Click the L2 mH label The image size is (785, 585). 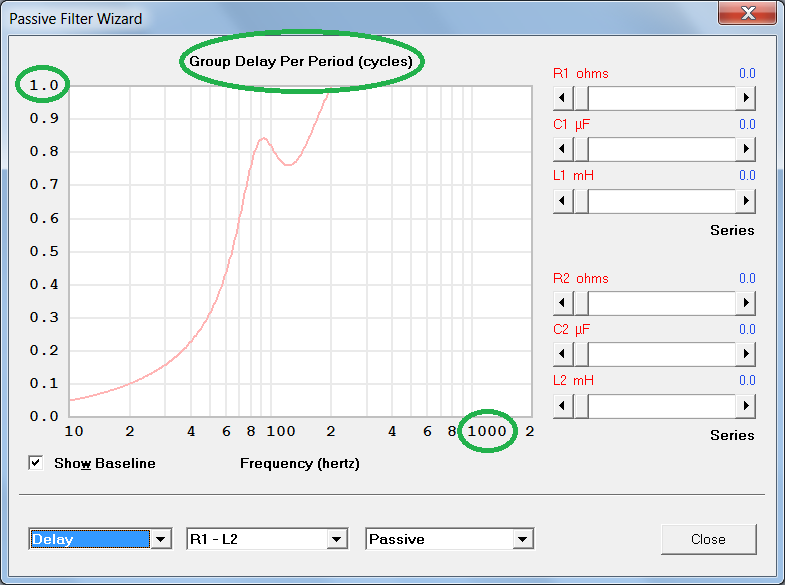coord(573,380)
